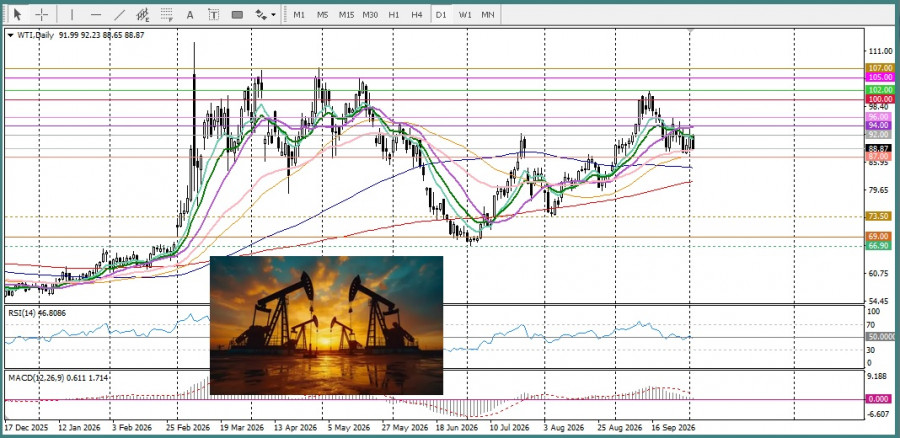
Task: Pick the Fibonacci retracement tool
Action: pyautogui.click(x=167, y=14)
